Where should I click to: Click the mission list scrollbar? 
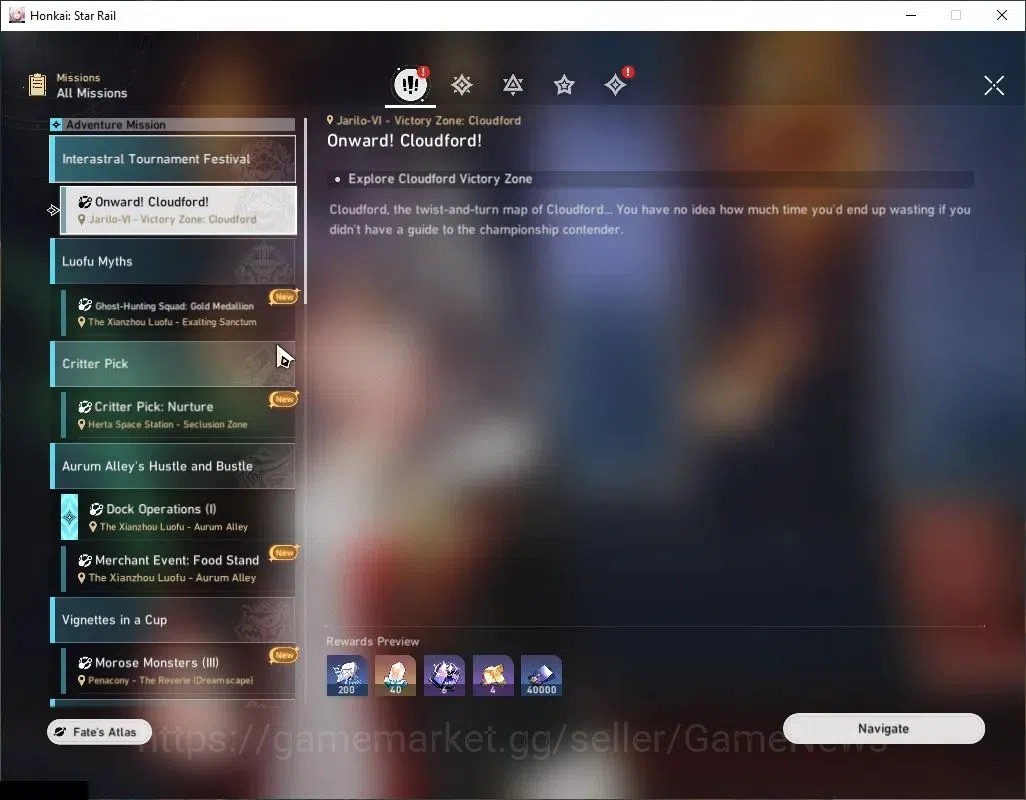click(x=305, y=211)
